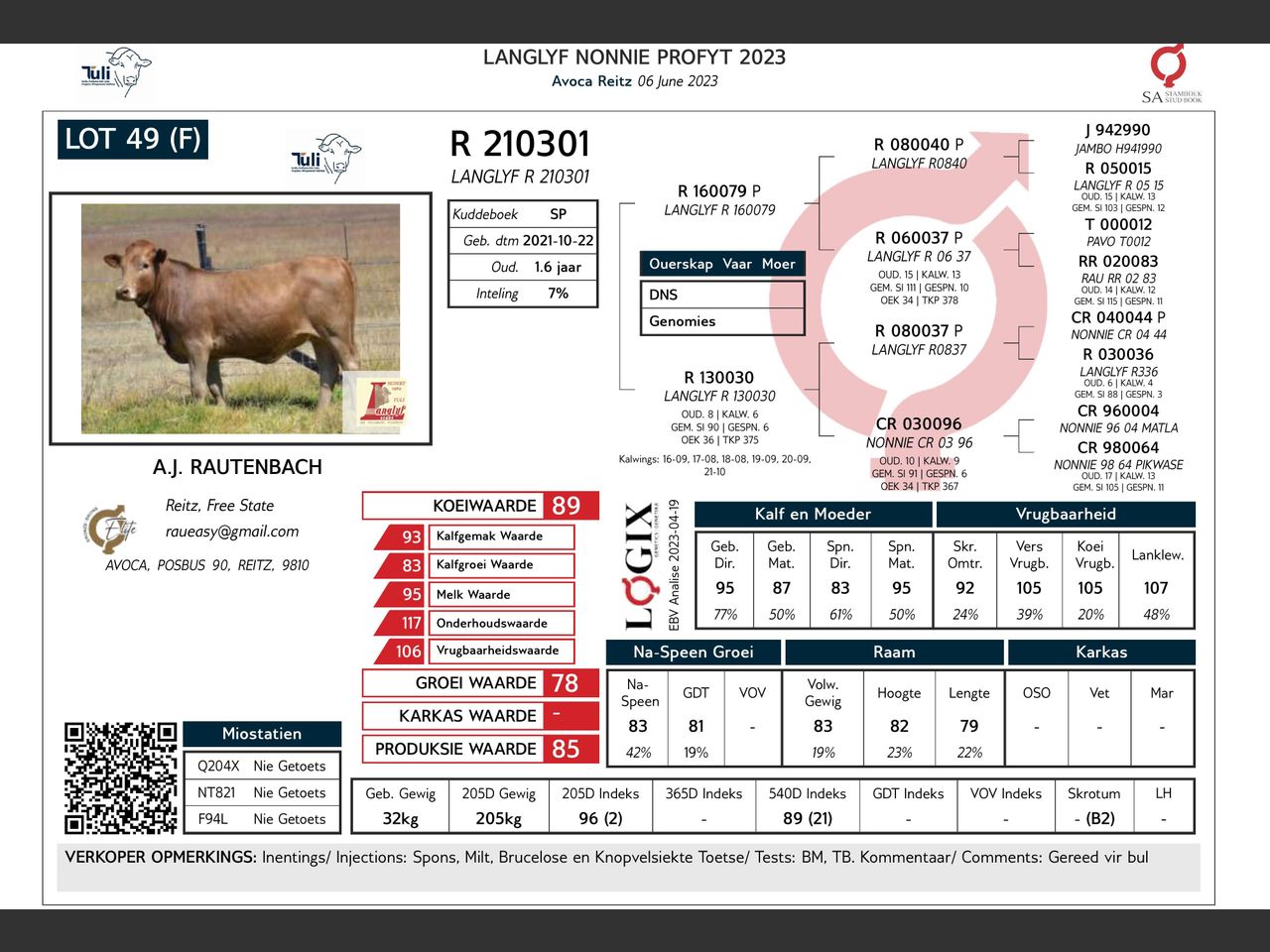This screenshot has width=1270, height=952.
Task: Click the Logix logo
Action: click(640, 566)
